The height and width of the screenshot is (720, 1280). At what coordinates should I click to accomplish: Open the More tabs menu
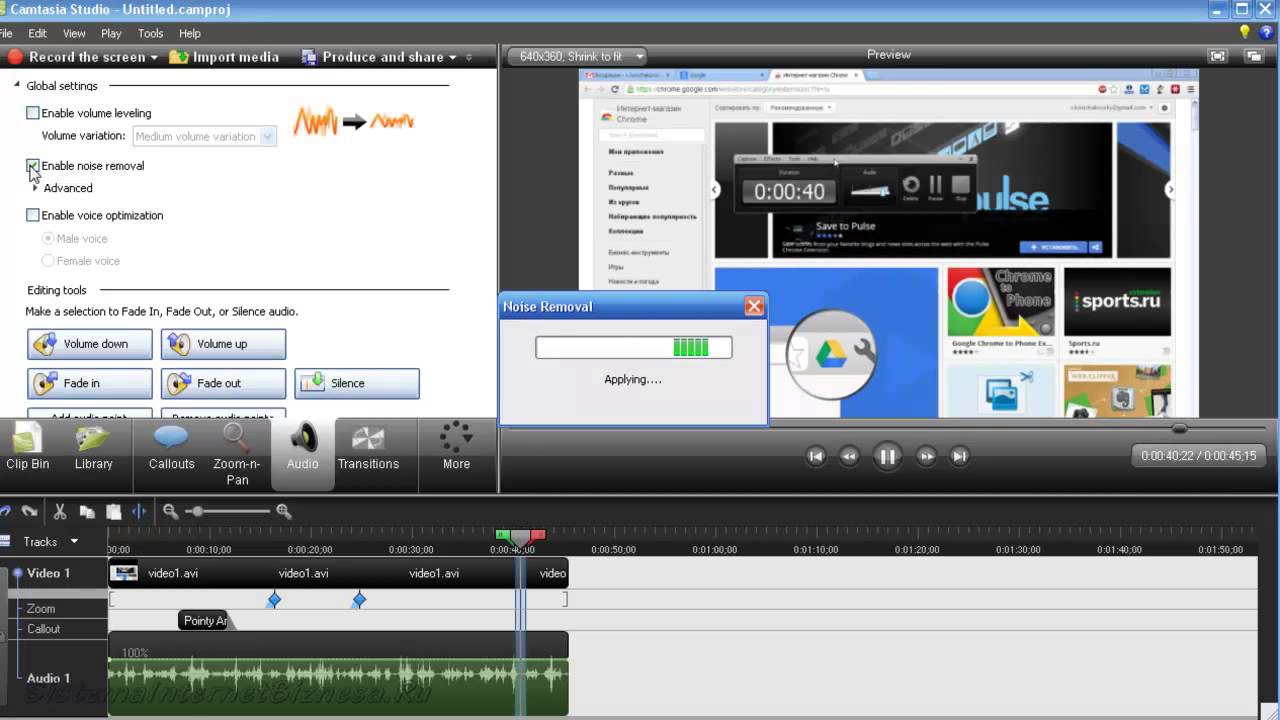click(x=456, y=448)
